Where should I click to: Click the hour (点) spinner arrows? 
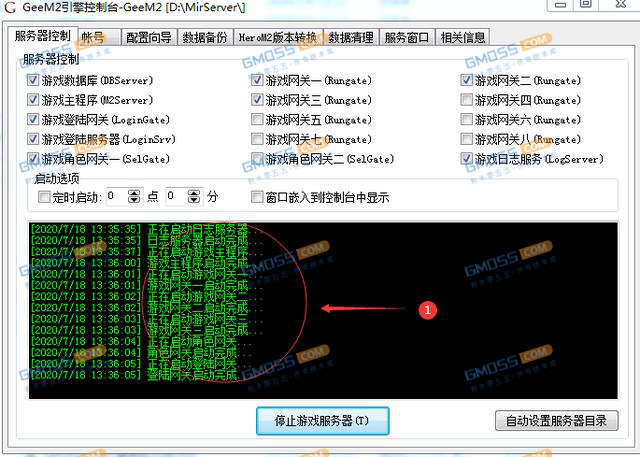click(x=134, y=197)
